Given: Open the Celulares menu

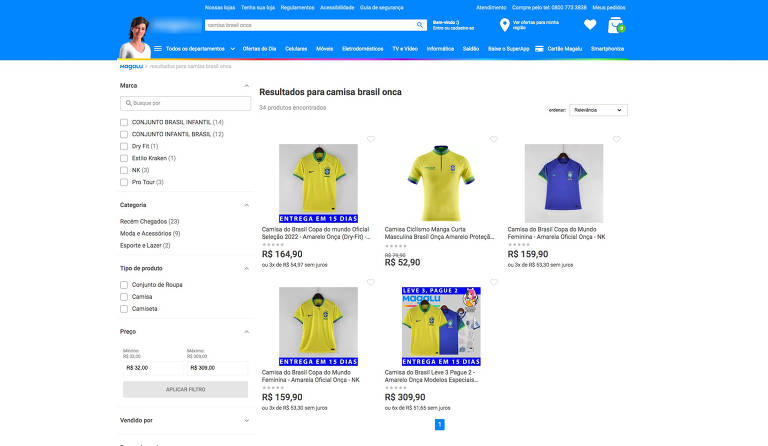Looking at the screenshot, I should 296,49.
